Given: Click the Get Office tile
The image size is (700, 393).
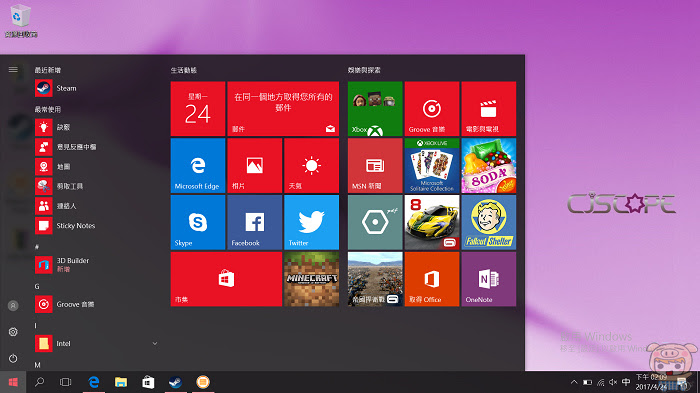Looking at the screenshot, I should [x=432, y=279].
